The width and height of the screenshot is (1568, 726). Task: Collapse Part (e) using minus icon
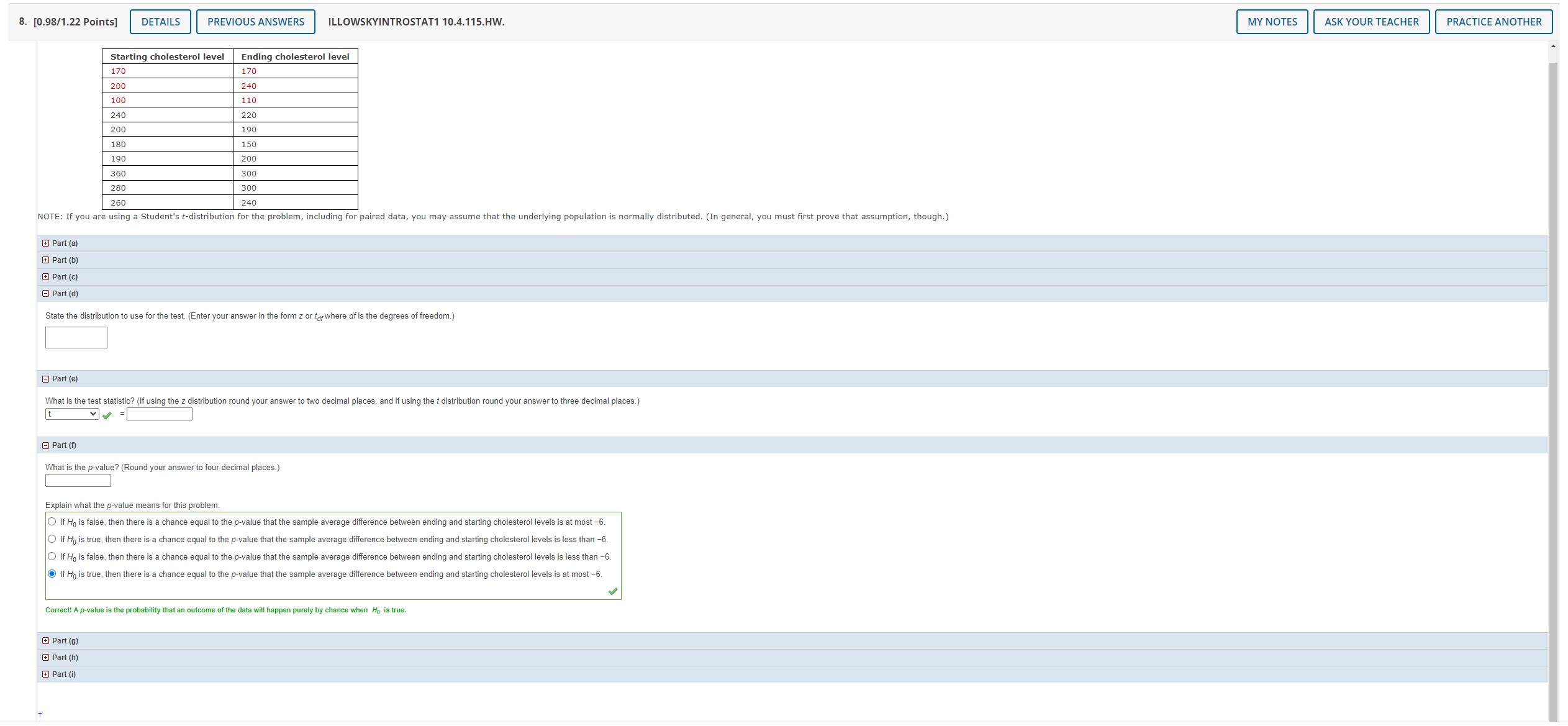click(x=46, y=379)
